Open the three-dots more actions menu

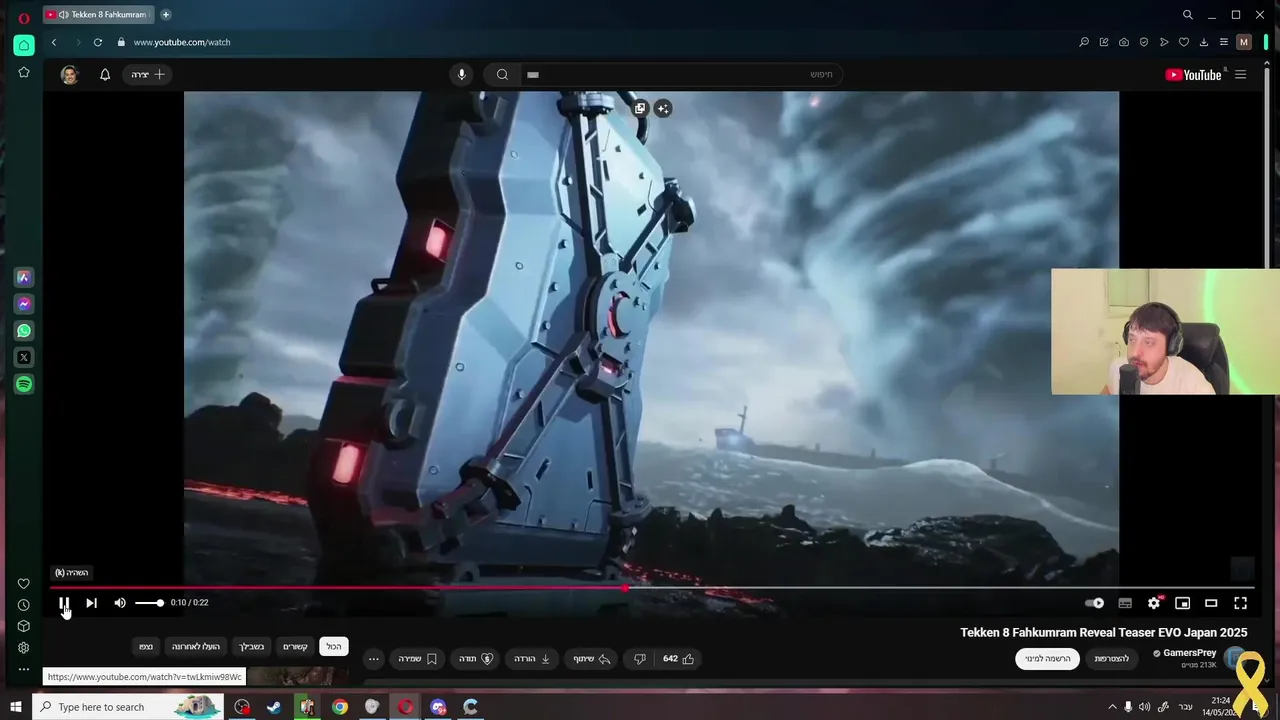pyautogui.click(x=374, y=659)
